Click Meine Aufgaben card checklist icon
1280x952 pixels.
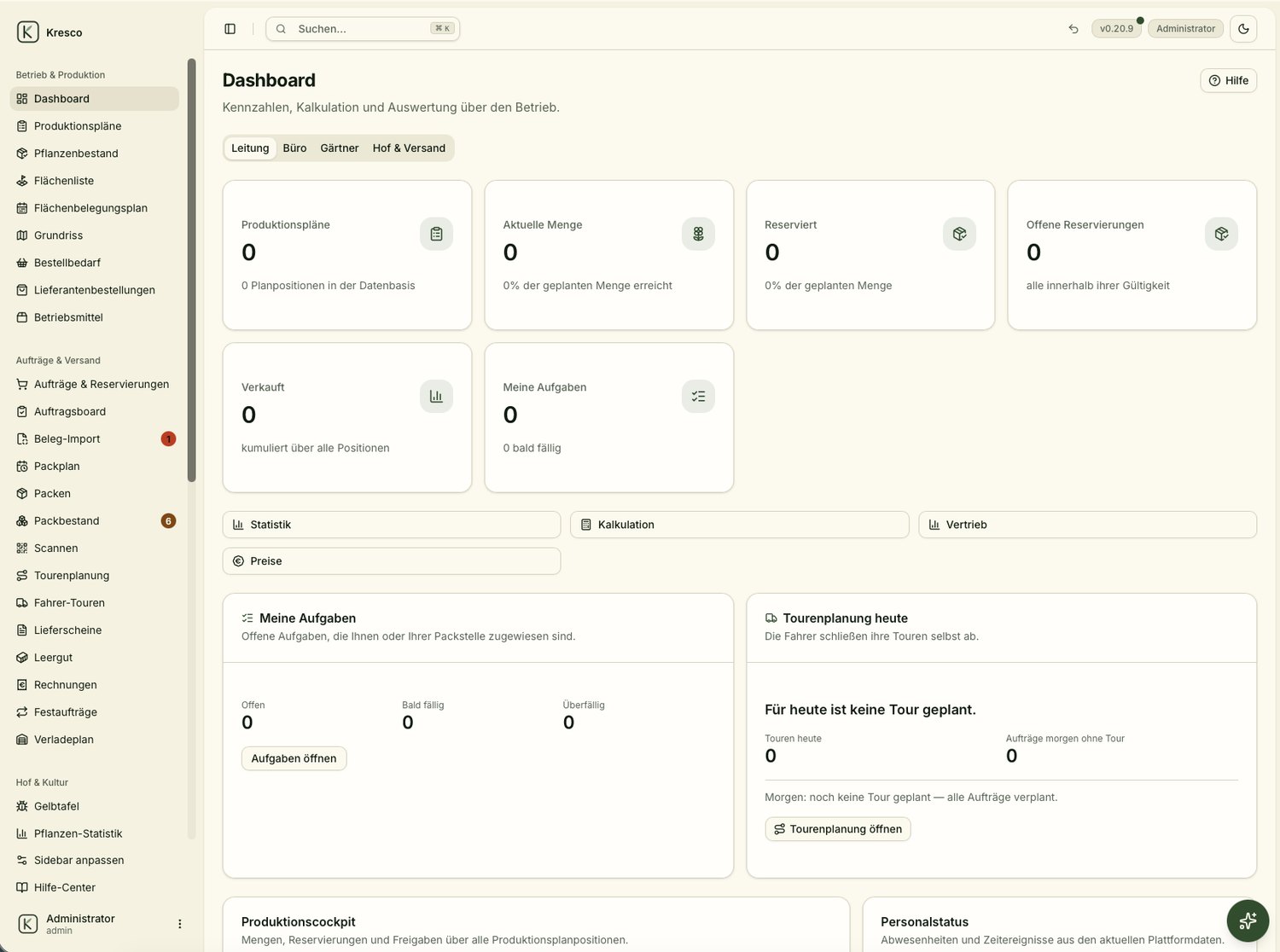point(698,396)
